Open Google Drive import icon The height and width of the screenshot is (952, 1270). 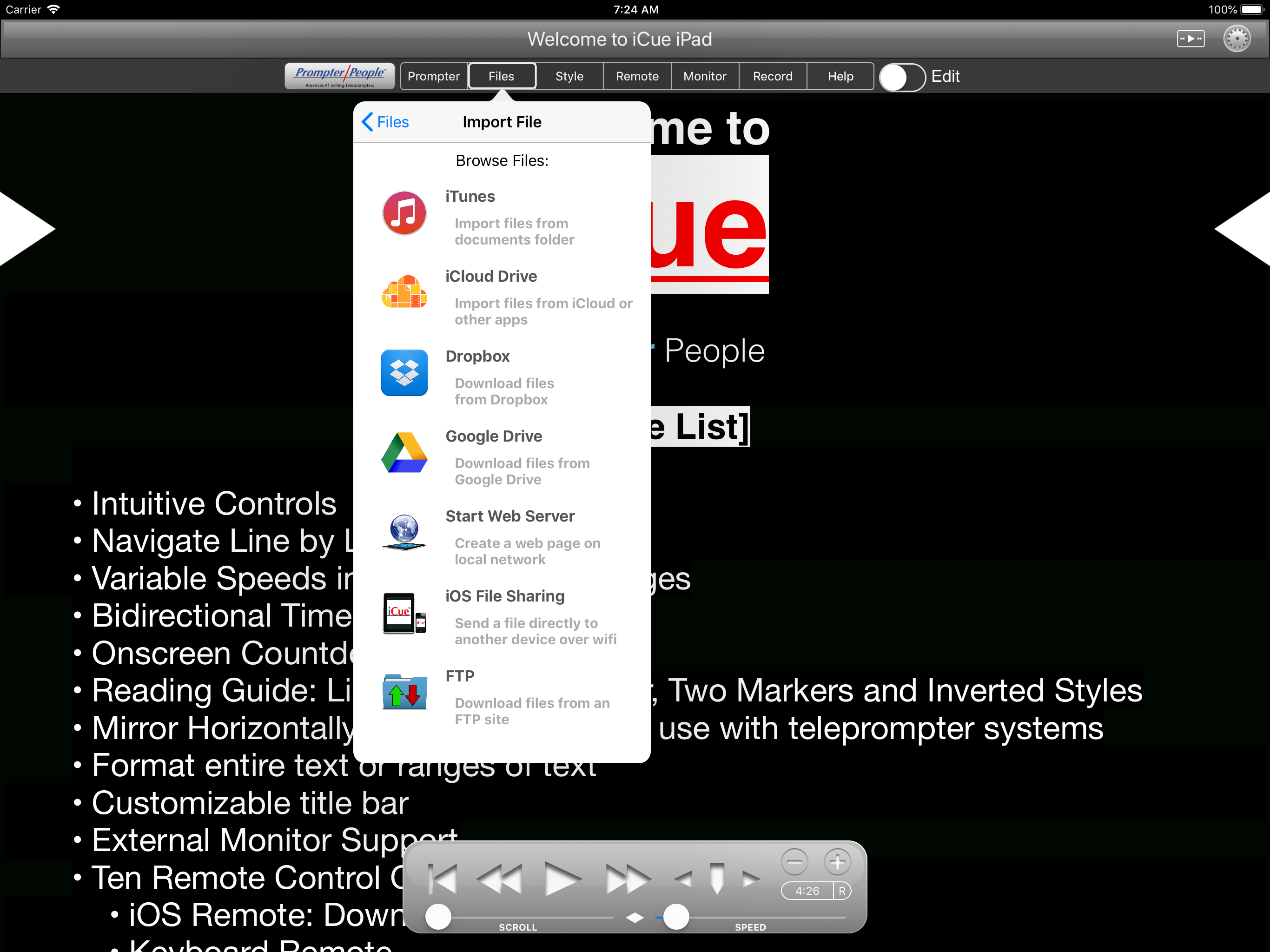tap(404, 453)
